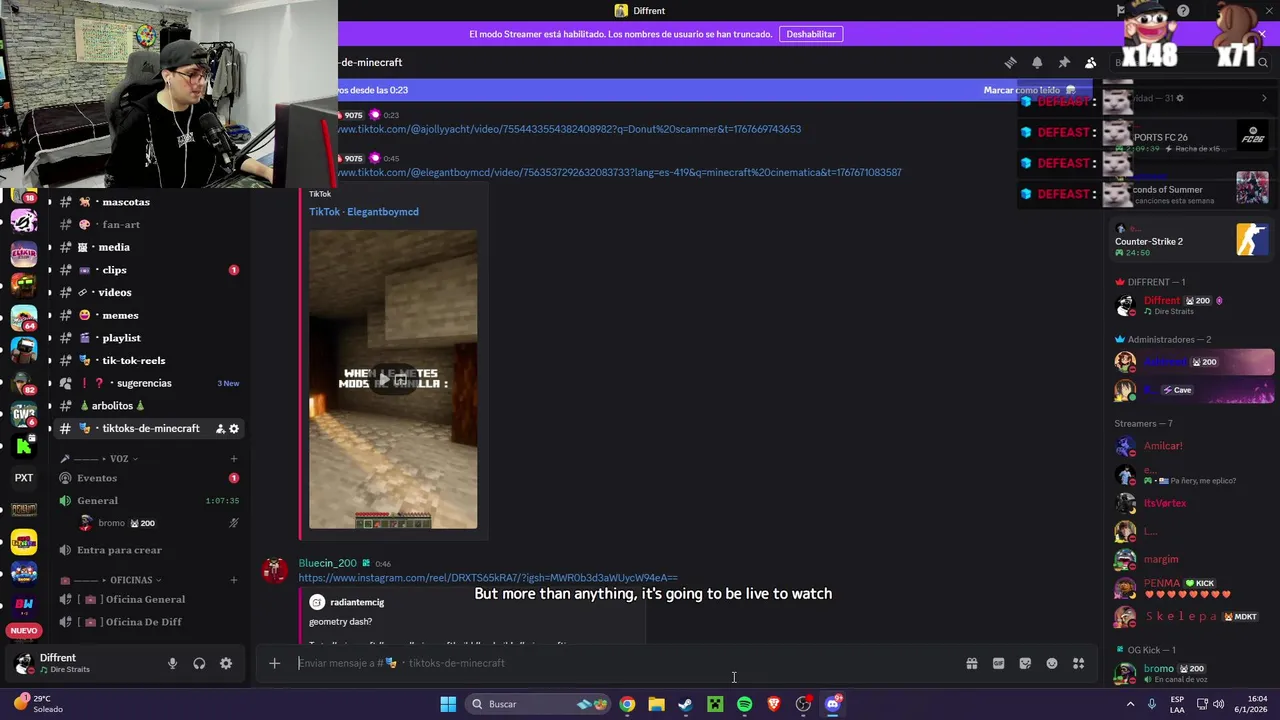Open the arbolitos channel
The height and width of the screenshot is (720, 1280).
(148, 406)
